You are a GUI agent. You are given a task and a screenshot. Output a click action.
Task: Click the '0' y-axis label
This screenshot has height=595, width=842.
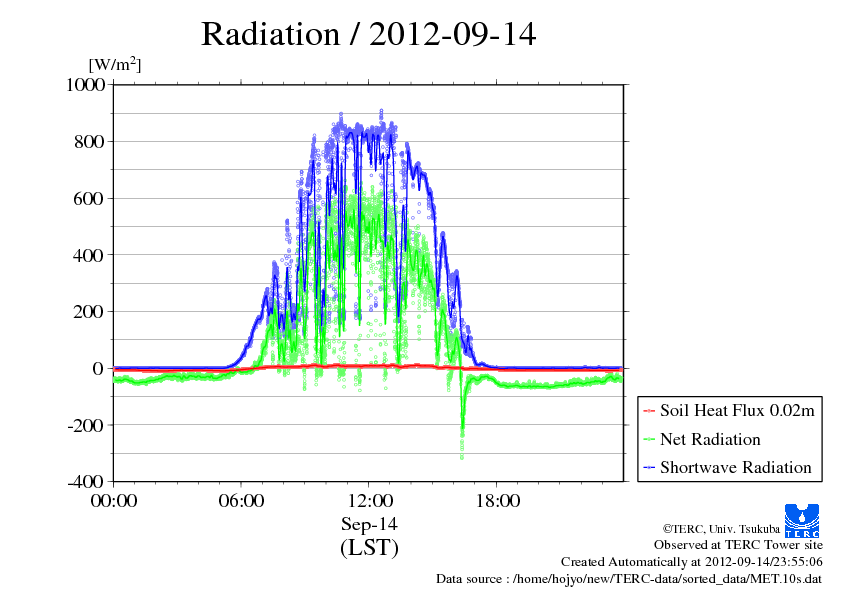(x=98, y=368)
